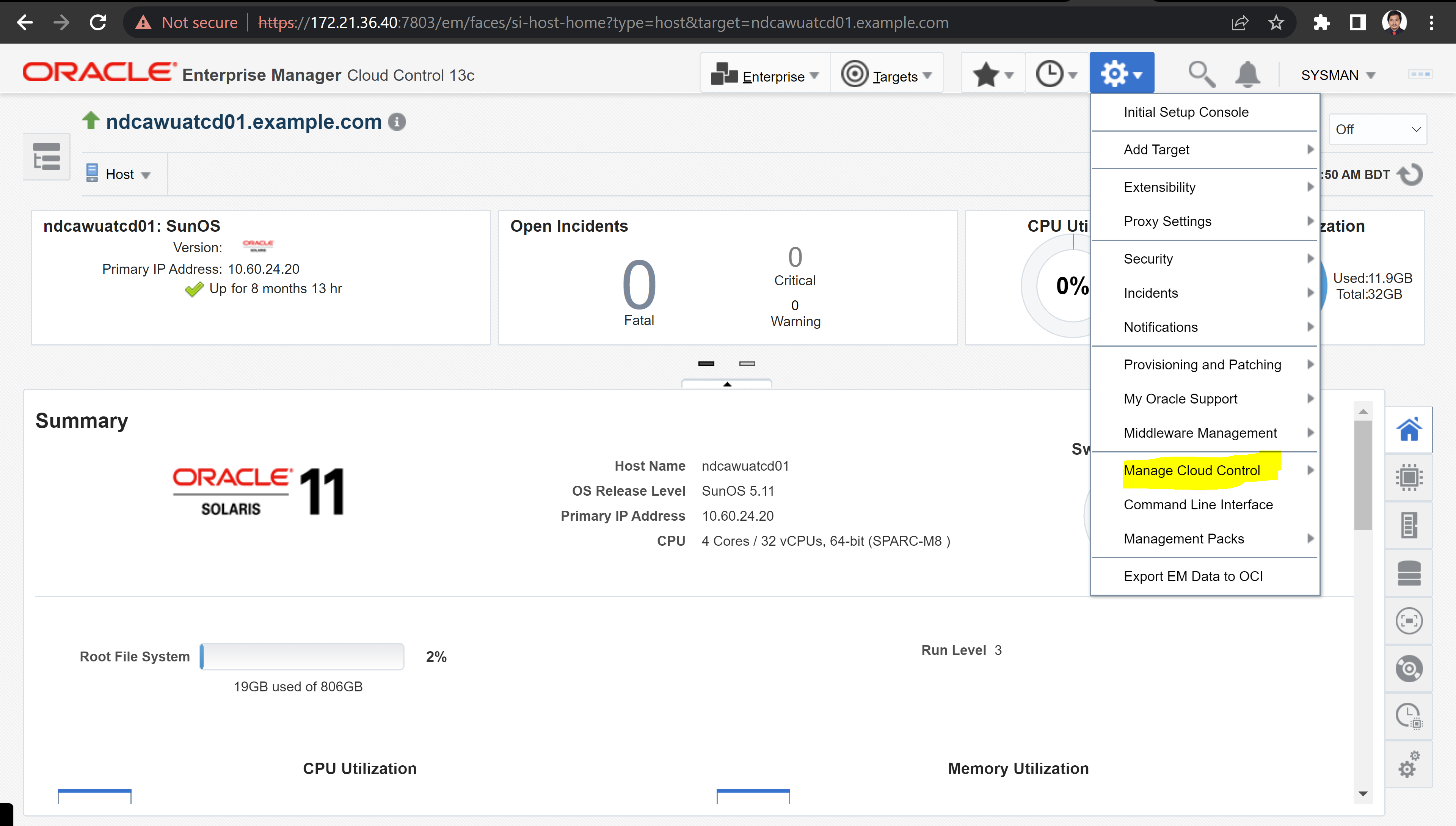Click the header customization dots icon

click(1420, 74)
